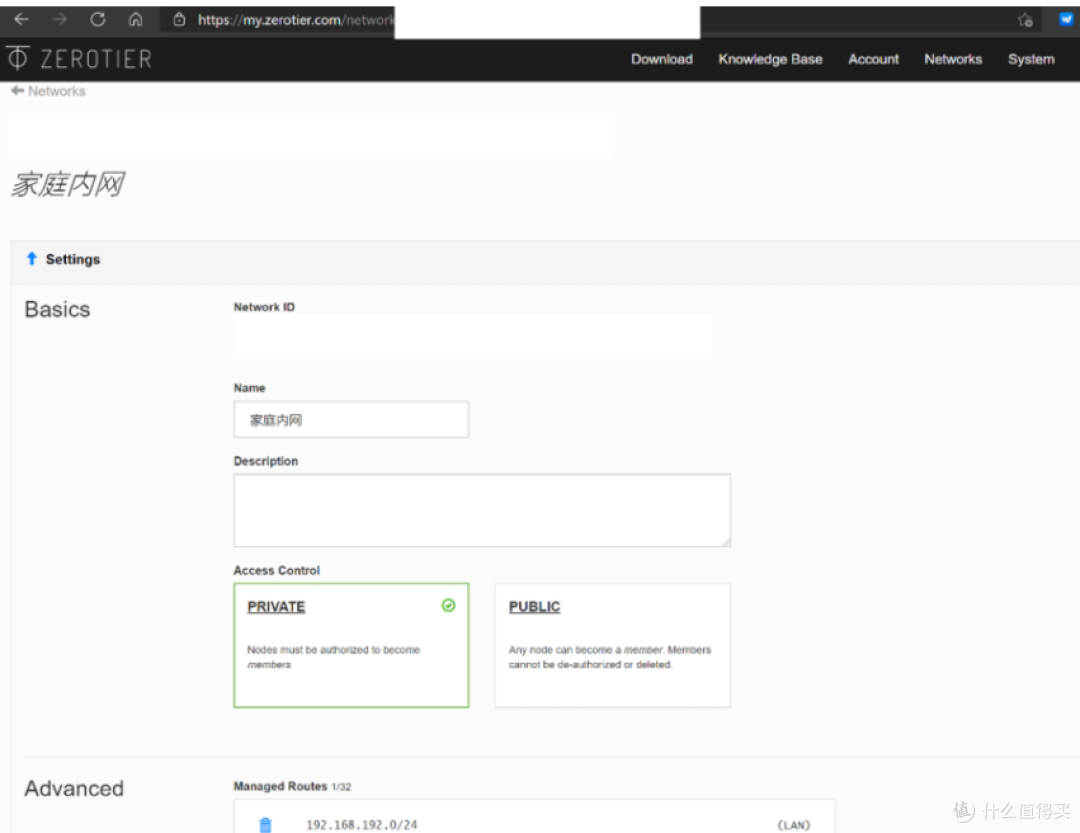1080x833 pixels.
Task: Open Networks in the top navigation
Action: 953,59
